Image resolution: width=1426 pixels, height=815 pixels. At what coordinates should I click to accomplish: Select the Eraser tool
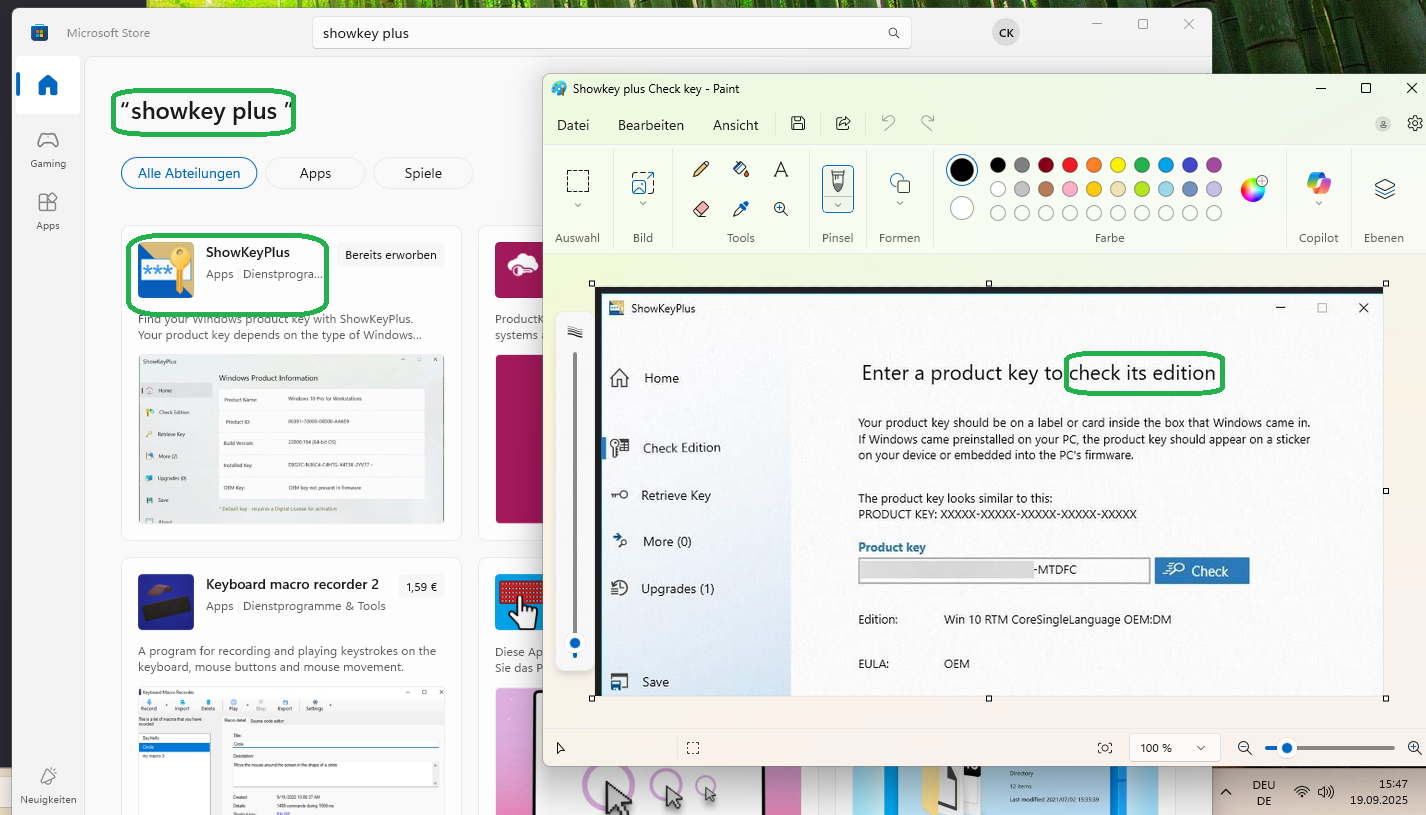701,209
